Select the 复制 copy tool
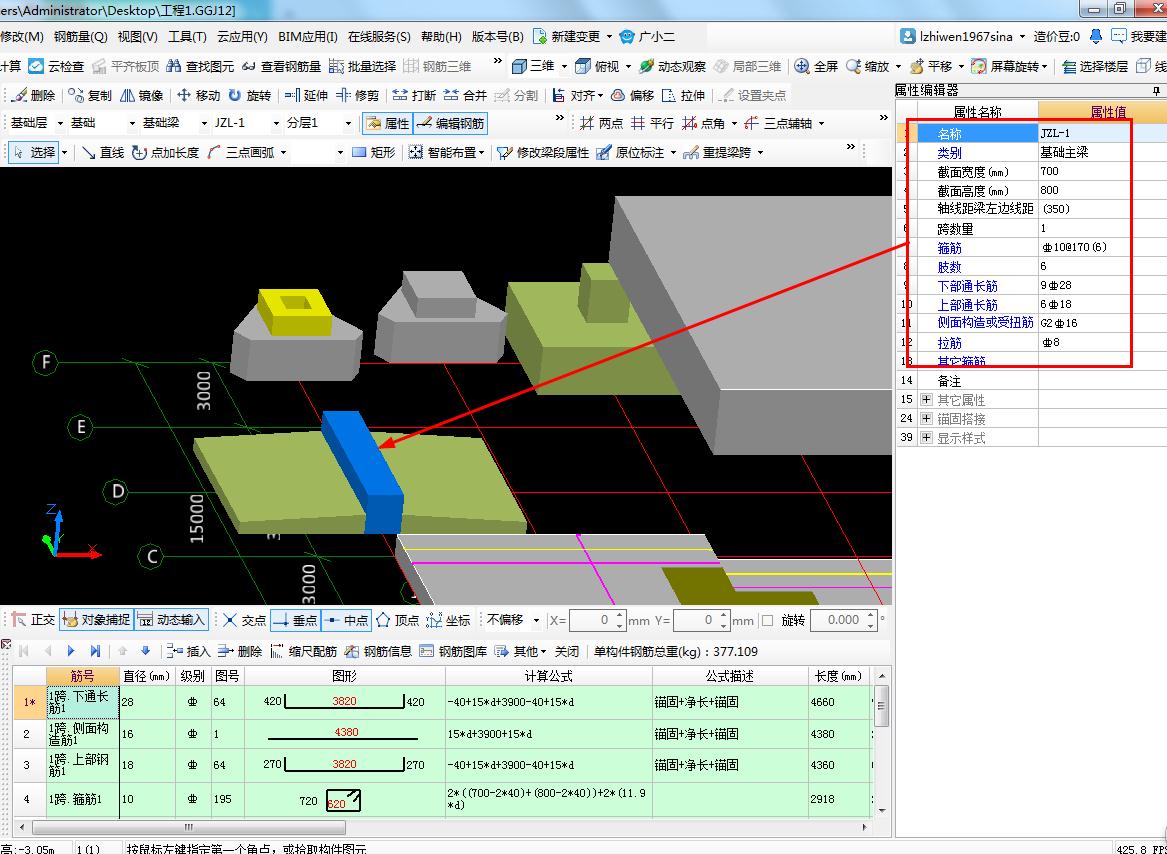This screenshot has width=1167, height=854. pyautogui.click(x=90, y=95)
